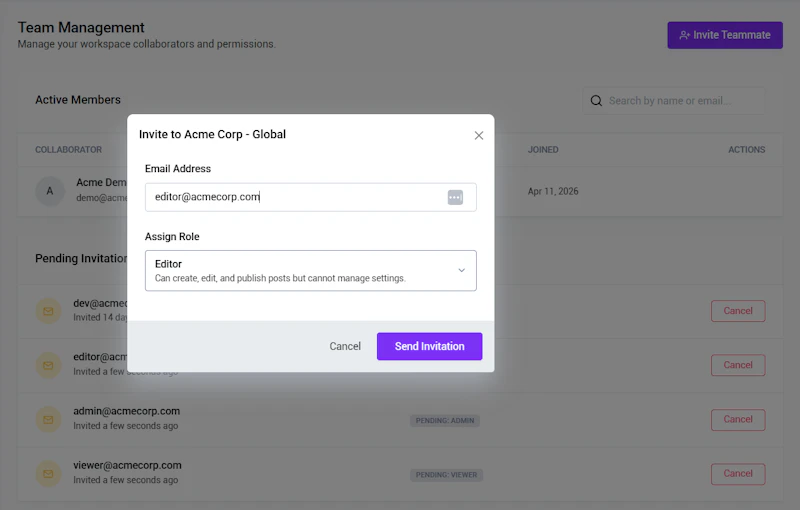Click the JOINED column header
Viewport: 800px width, 510px height.
(543, 150)
